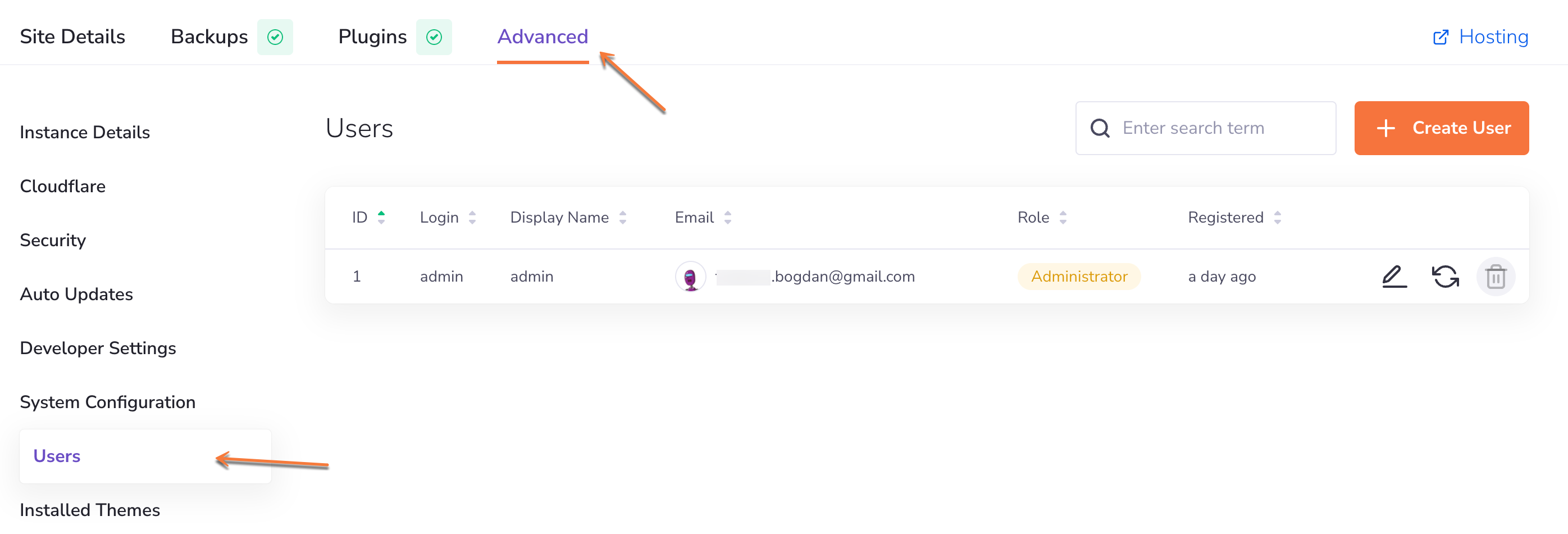Switch to the Advanced tab
The height and width of the screenshot is (534, 1568).
click(x=543, y=37)
